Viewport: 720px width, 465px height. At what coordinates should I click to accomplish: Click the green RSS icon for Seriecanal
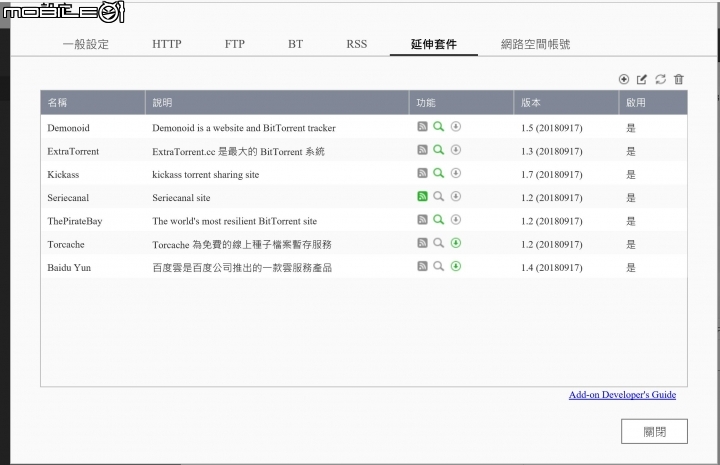pos(422,196)
